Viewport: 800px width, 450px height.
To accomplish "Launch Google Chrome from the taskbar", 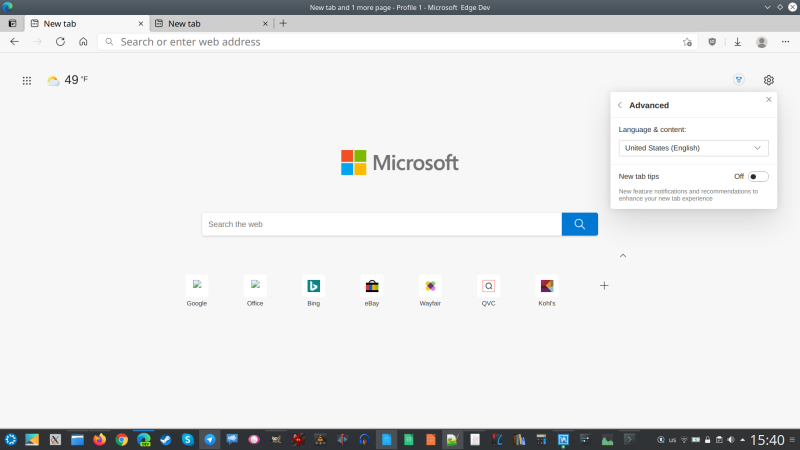I will pos(121,439).
